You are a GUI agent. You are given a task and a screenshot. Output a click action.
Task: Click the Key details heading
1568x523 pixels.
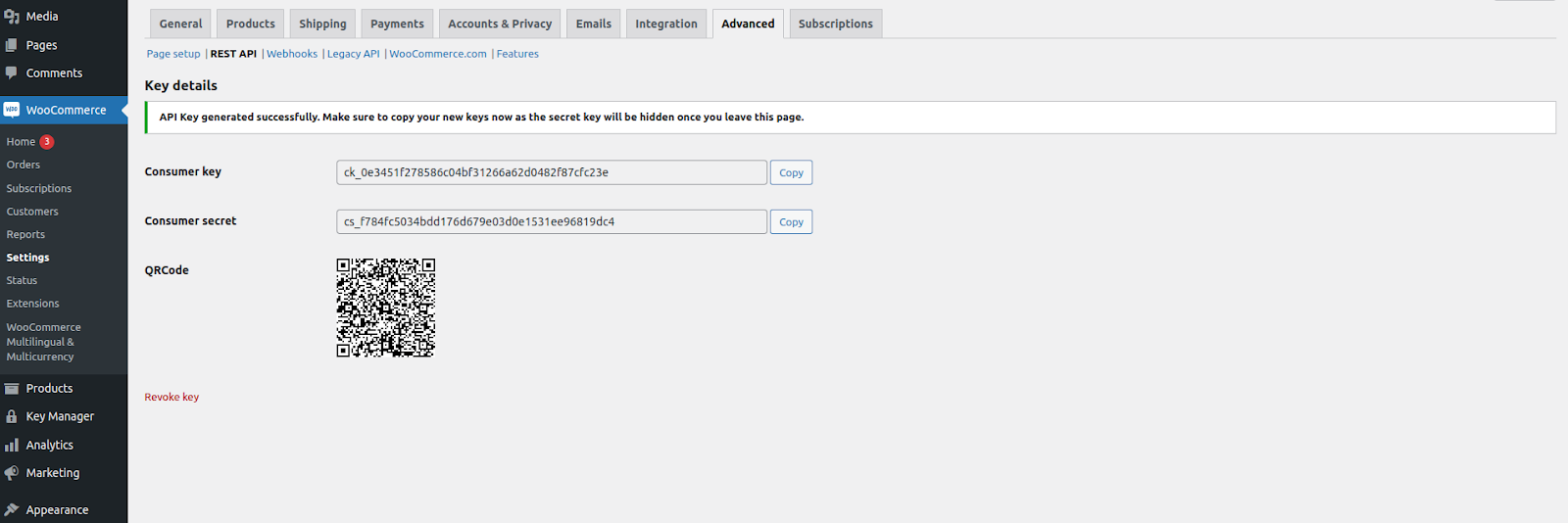coord(181,85)
